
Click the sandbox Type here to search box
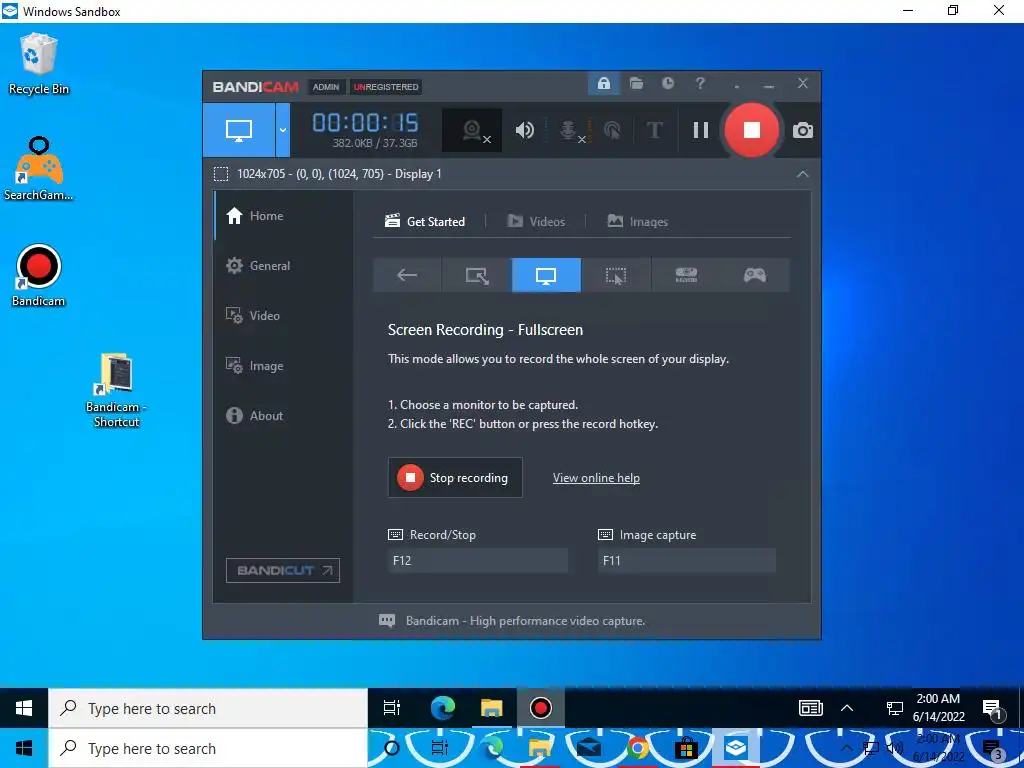(208, 709)
